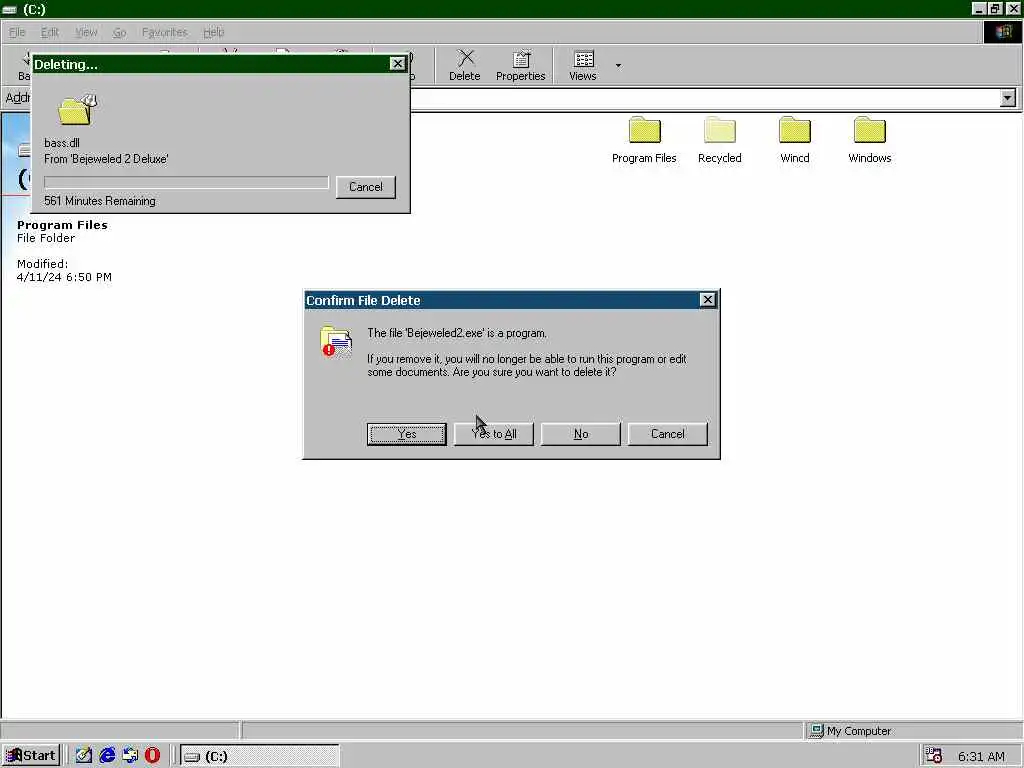
Task: Click the (C:) taskbar button
Action: click(259, 756)
